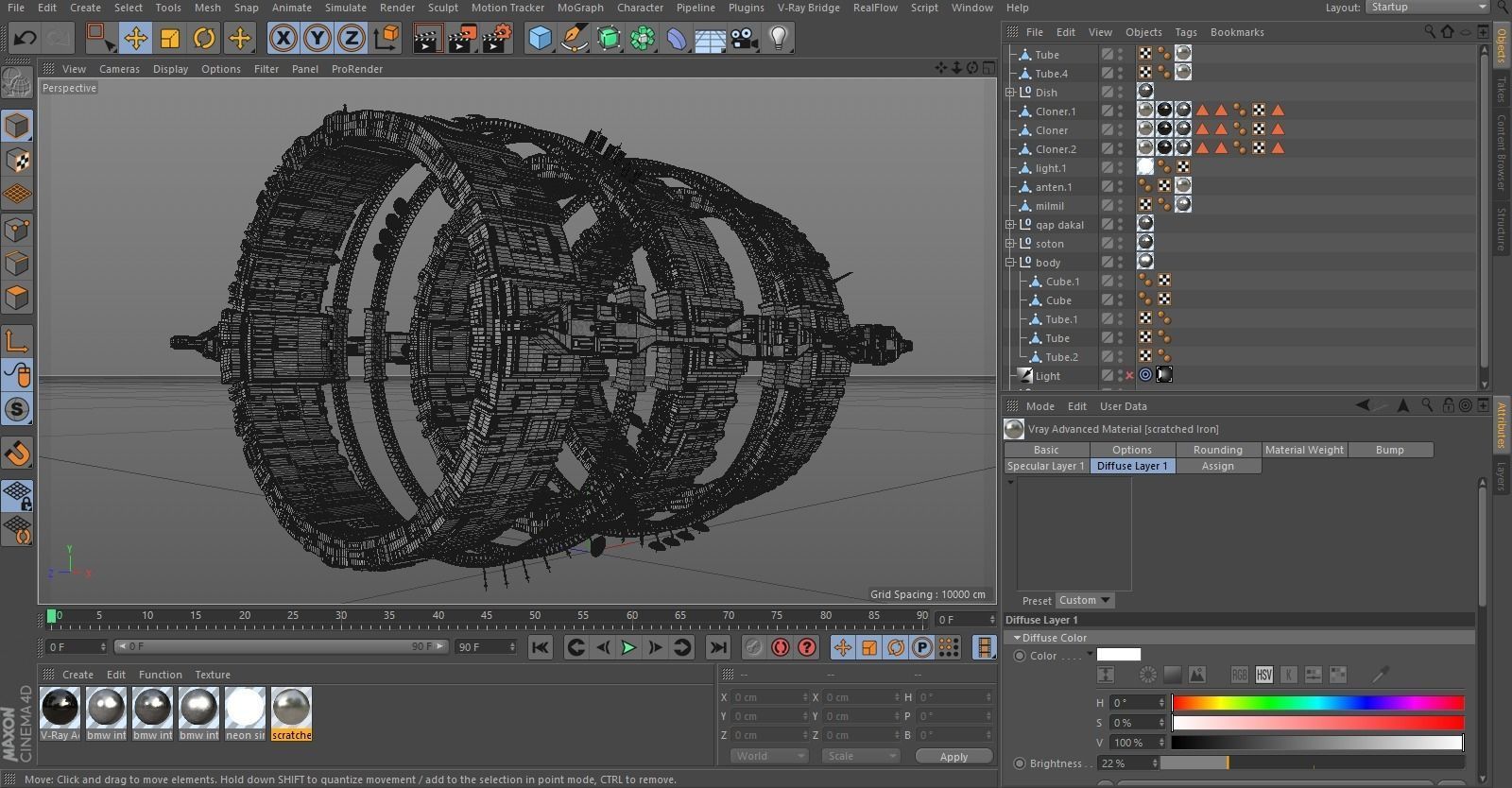Add a Cube primitive object
Image resolution: width=1512 pixels, height=788 pixels.
(x=540, y=39)
